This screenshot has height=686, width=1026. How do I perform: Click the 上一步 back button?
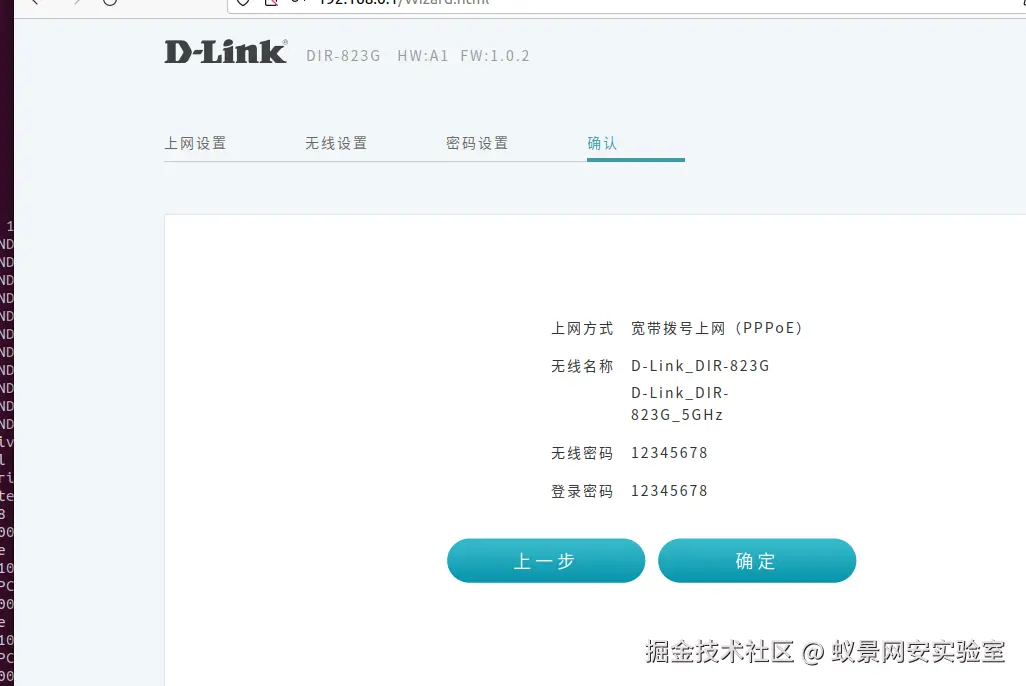[546, 561]
